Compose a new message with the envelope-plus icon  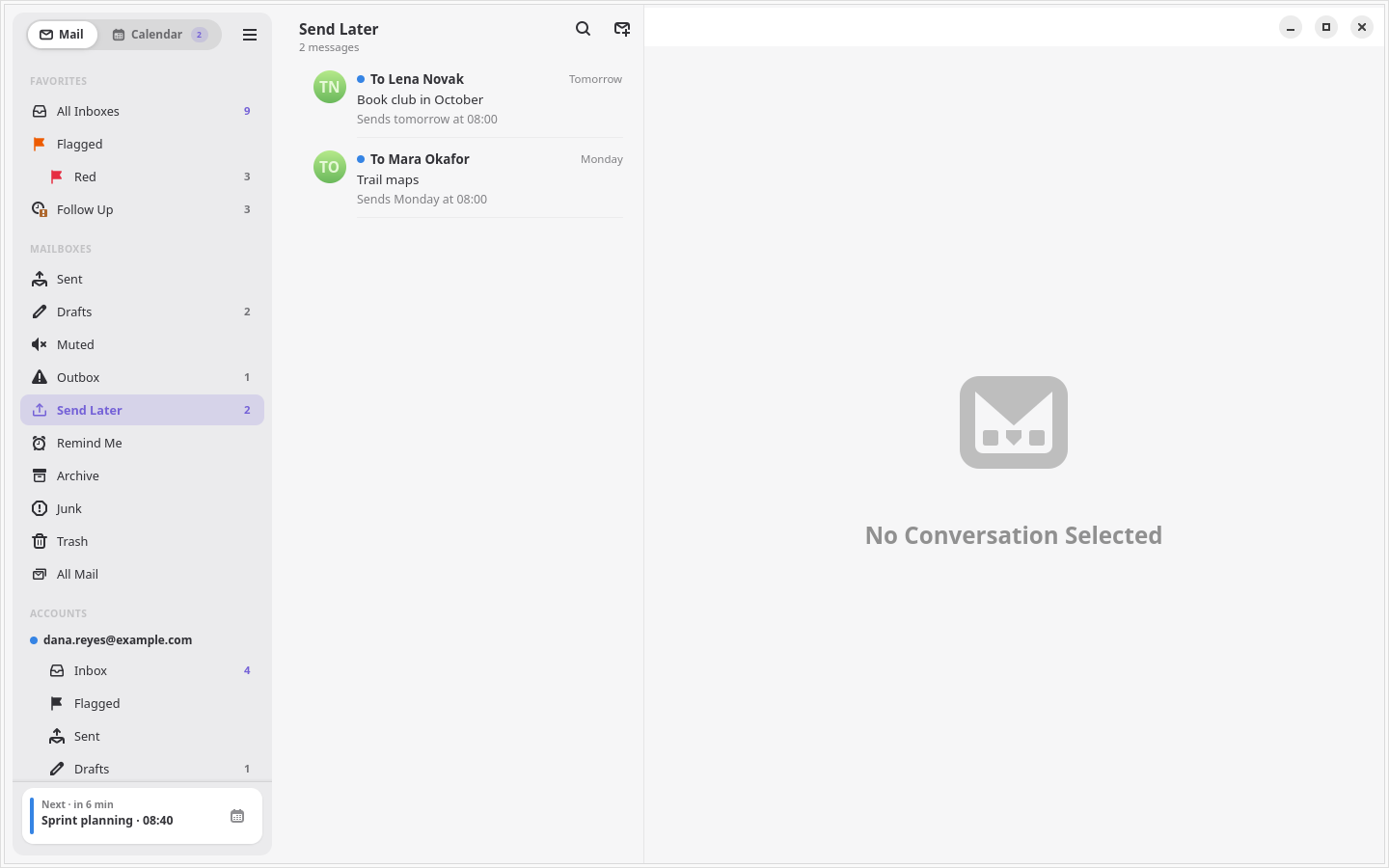coord(622,29)
